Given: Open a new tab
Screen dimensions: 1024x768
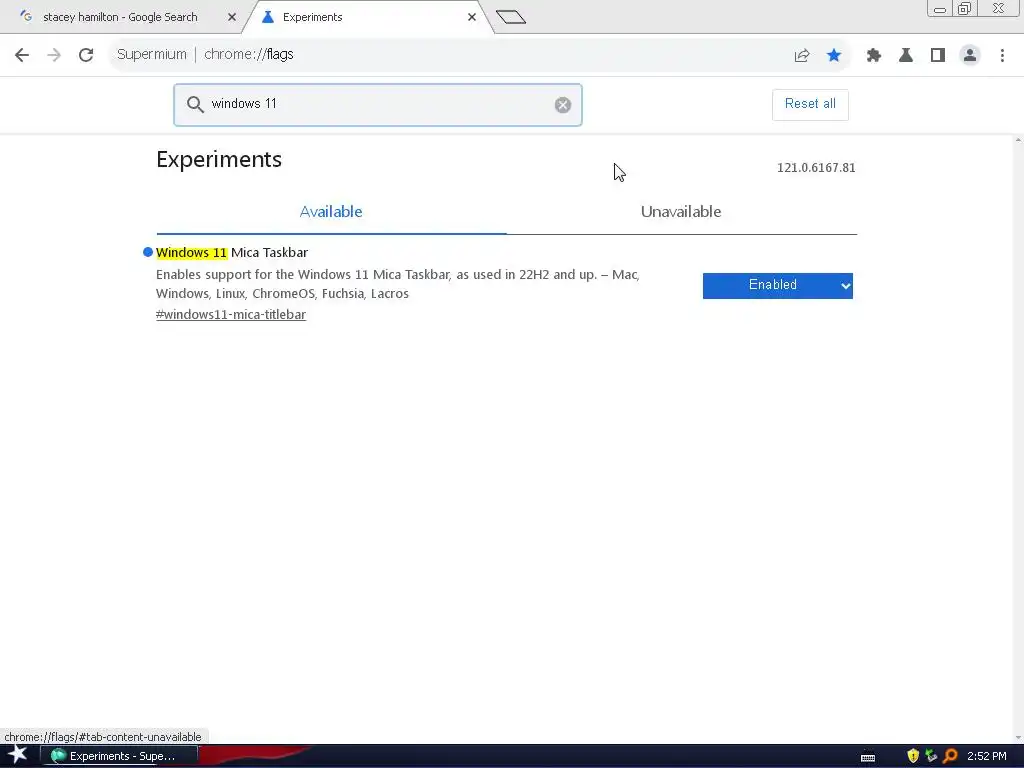Looking at the screenshot, I should pos(511,17).
